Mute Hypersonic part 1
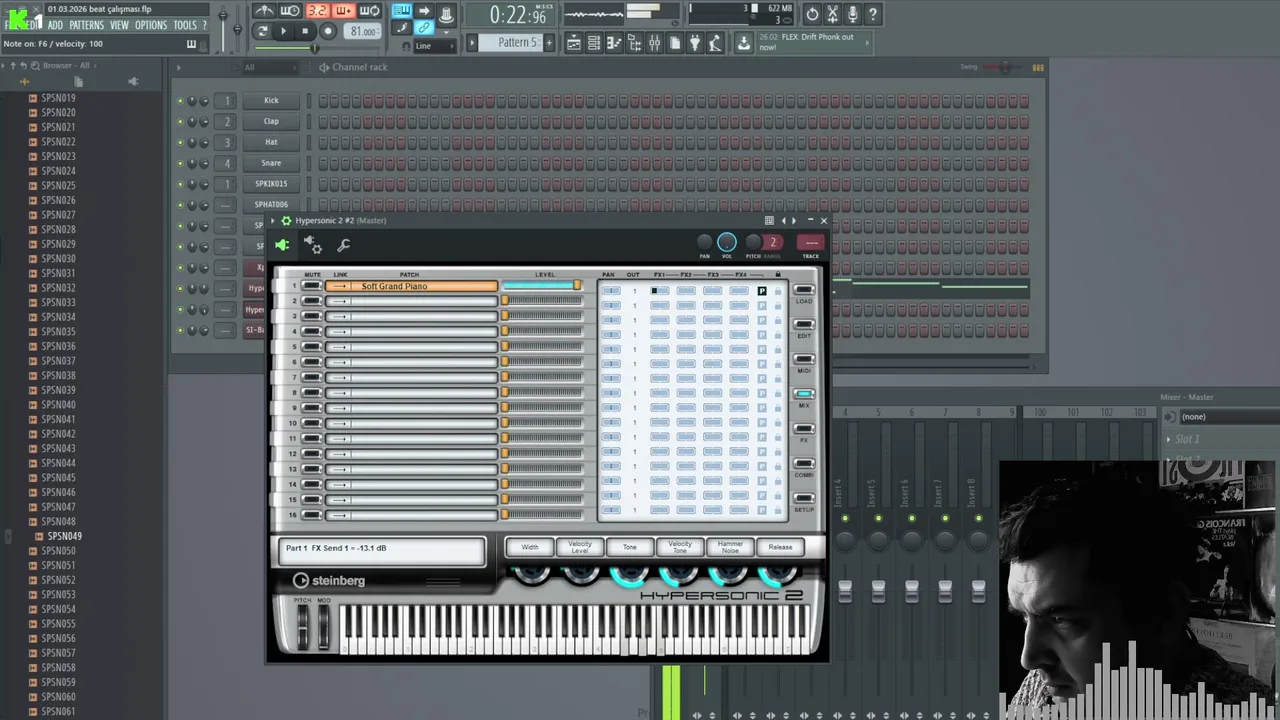The width and height of the screenshot is (1280, 720). click(x=312, y=286)
